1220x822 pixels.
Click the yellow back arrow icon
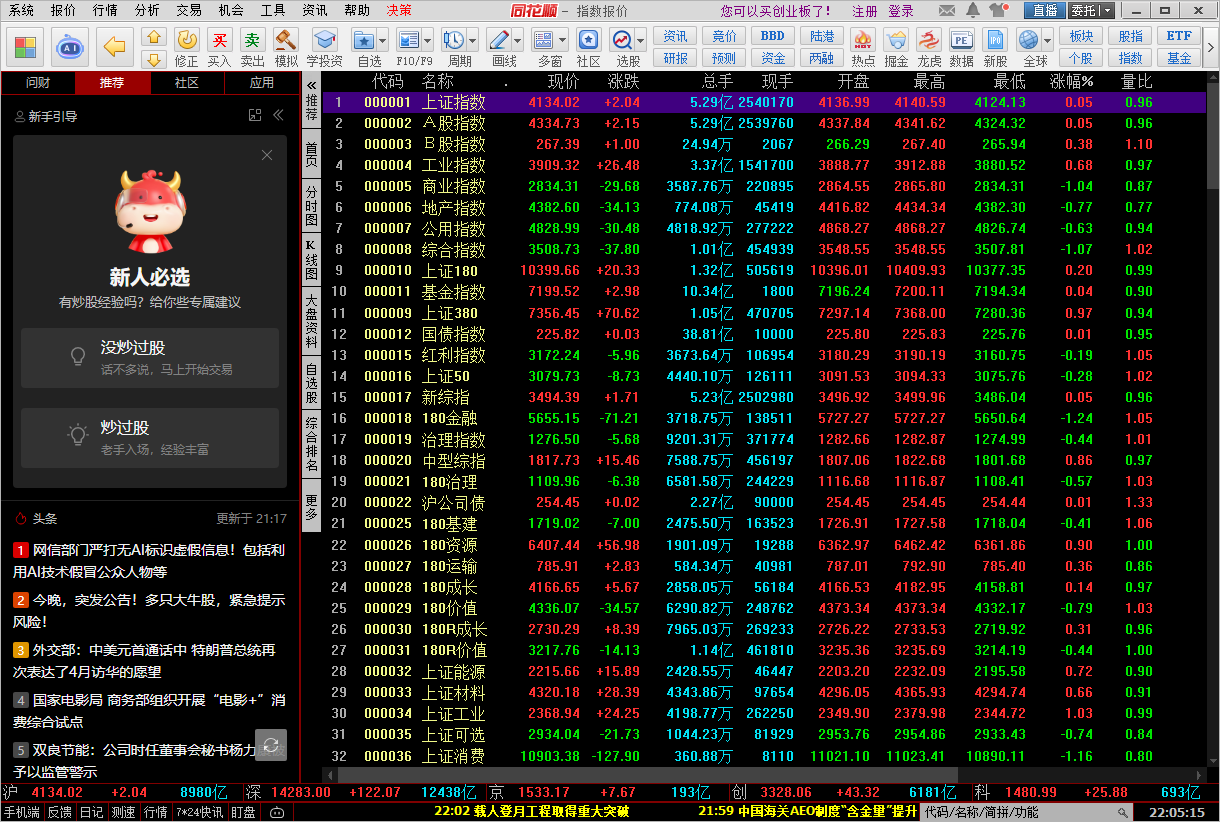coord(117,46)
